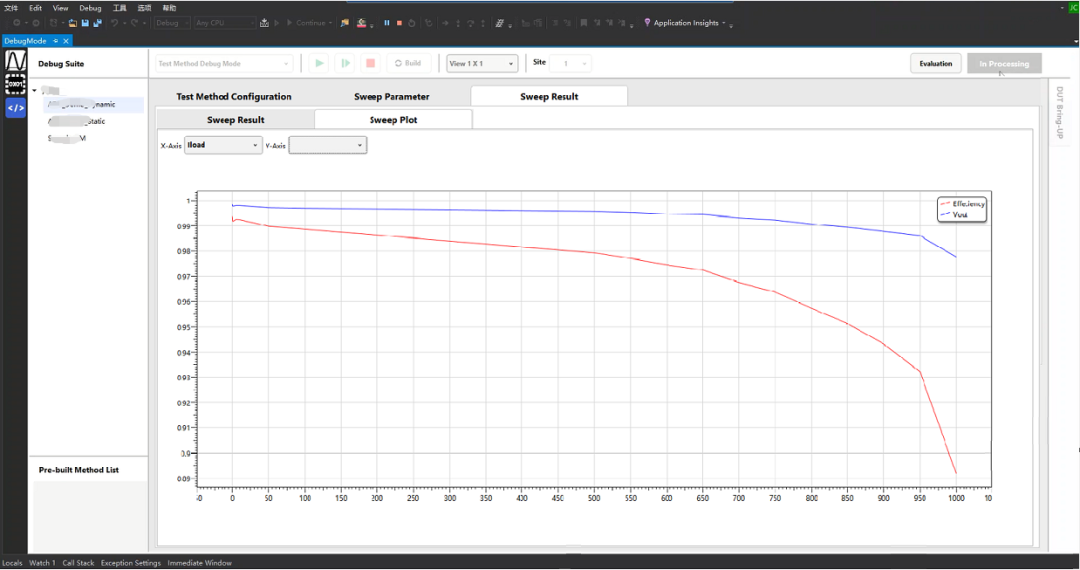This screenshot has width=1080, height=570.
Task: Click the Build button
Action: point(408,63)
